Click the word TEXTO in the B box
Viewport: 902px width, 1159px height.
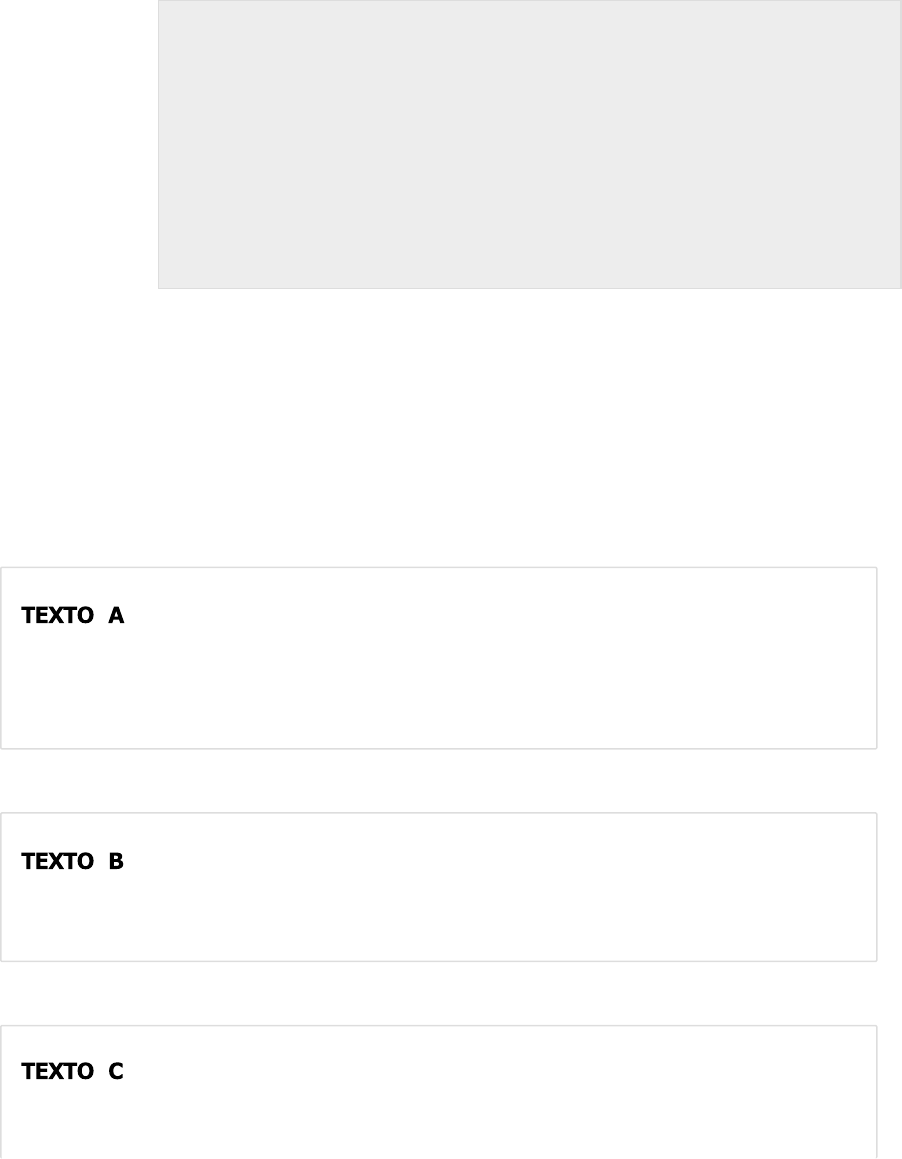tap(57, 861)
